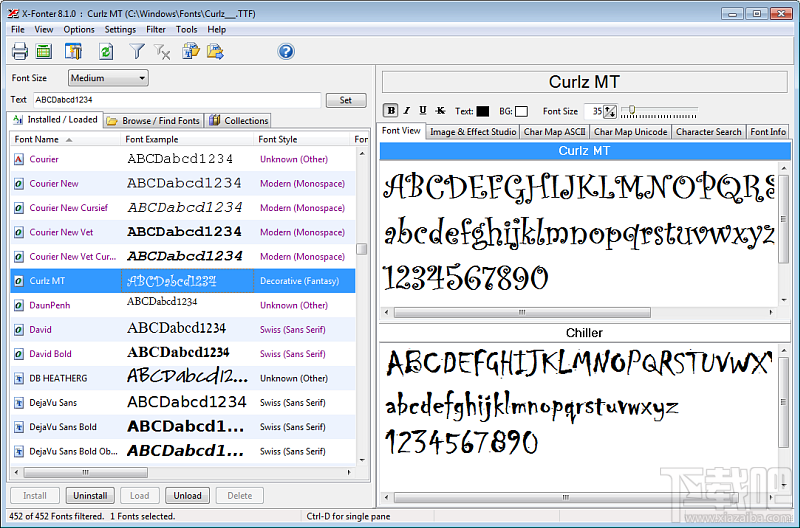Click the white BG color swatch
800x528 pixels.
[x=521, y=111]
